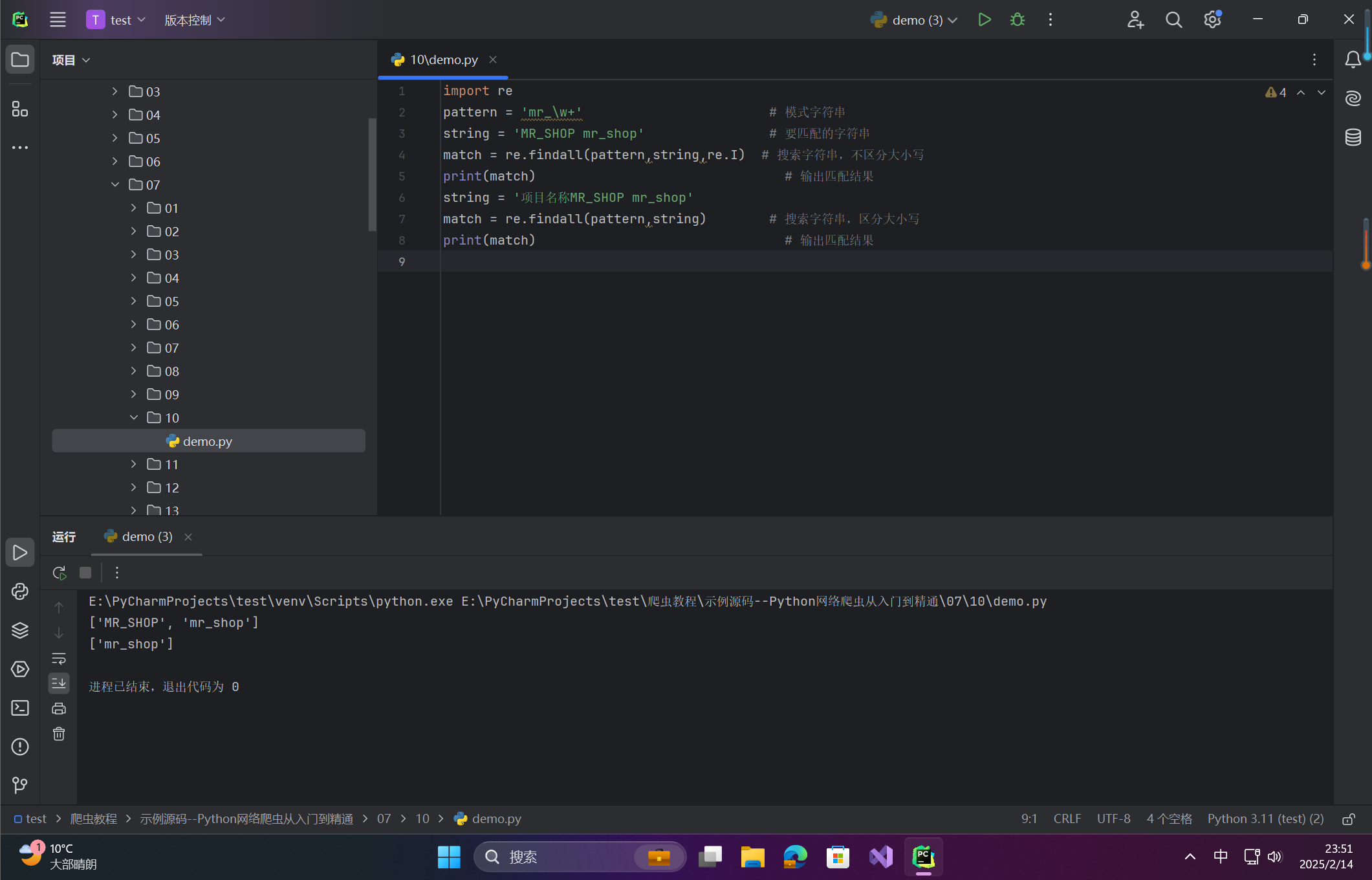The width and height of the screenshot is (1372, 880).
Task: Click the Rerun icon in Run panel
Action: click(59, 573)
